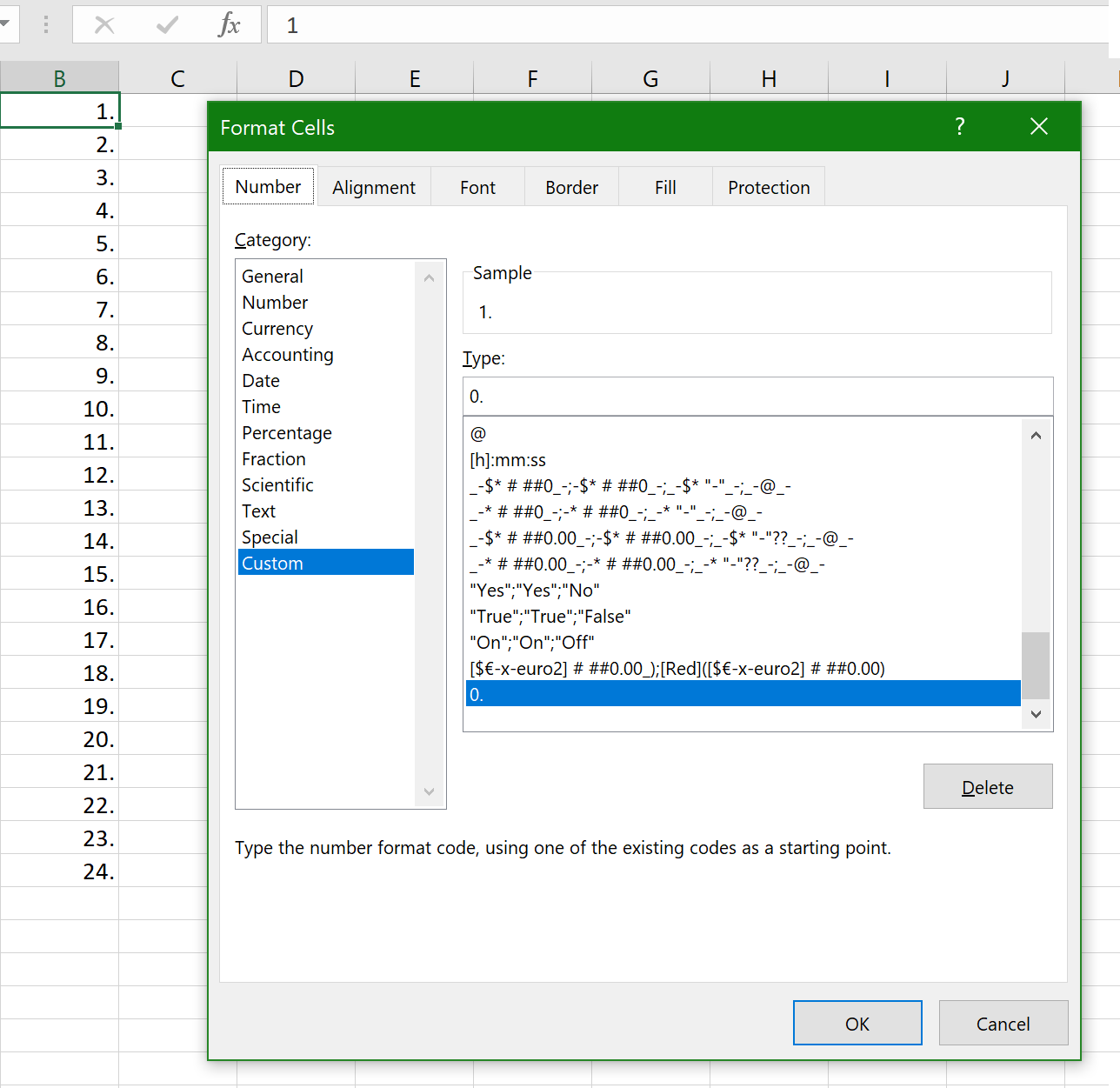
Task: Open the Insert Function fx icon
Action: point(229,24)
